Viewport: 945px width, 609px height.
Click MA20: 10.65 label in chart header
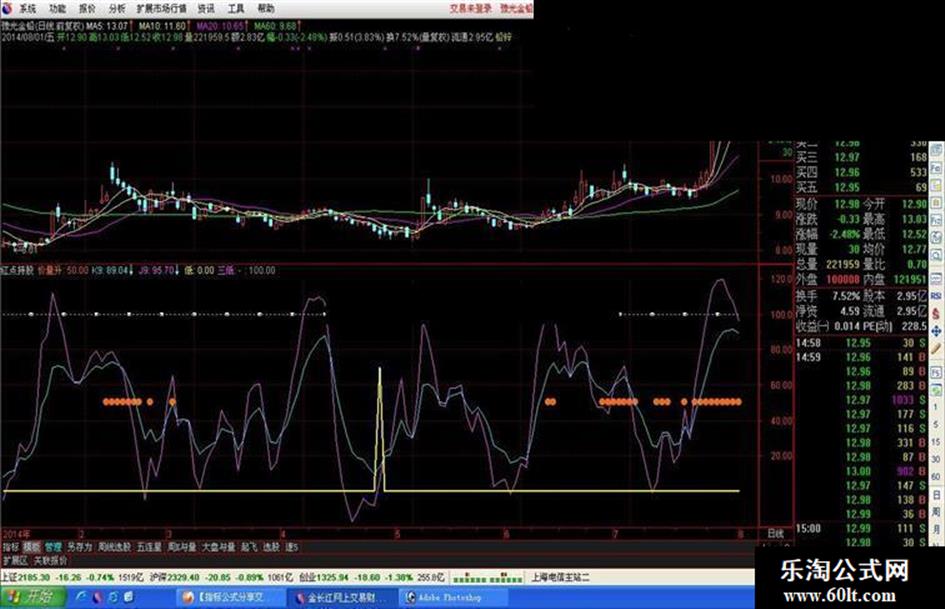pyautogui.click(x=221, y=27)
